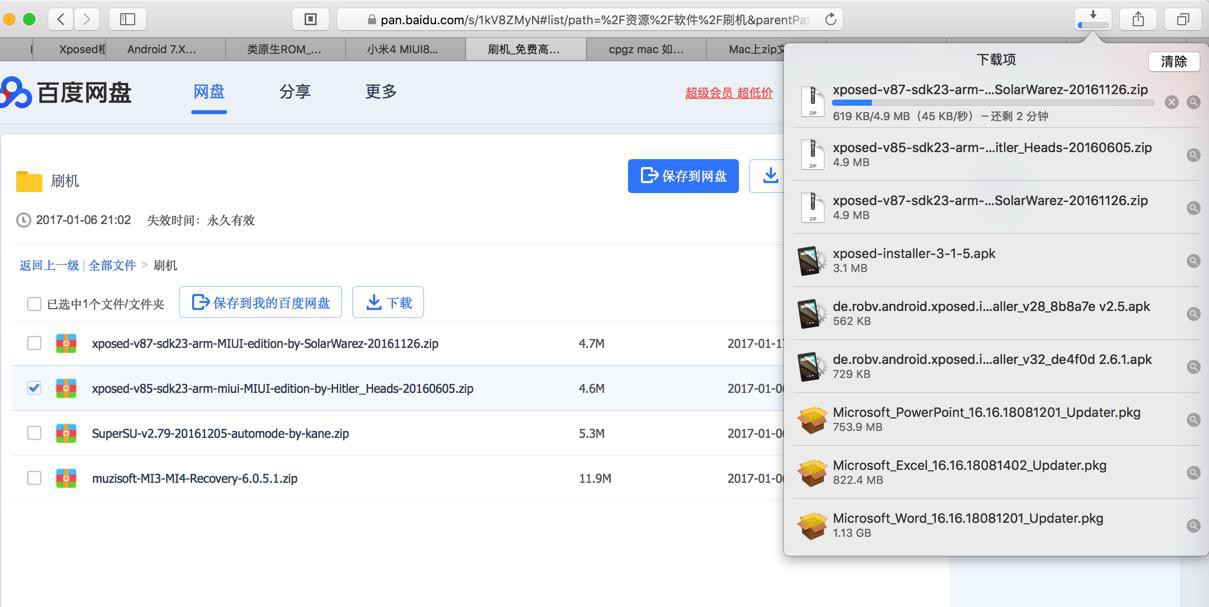
Task: Click the file icon of SuperSU-v2.79 zip
Action: (66, 433)
